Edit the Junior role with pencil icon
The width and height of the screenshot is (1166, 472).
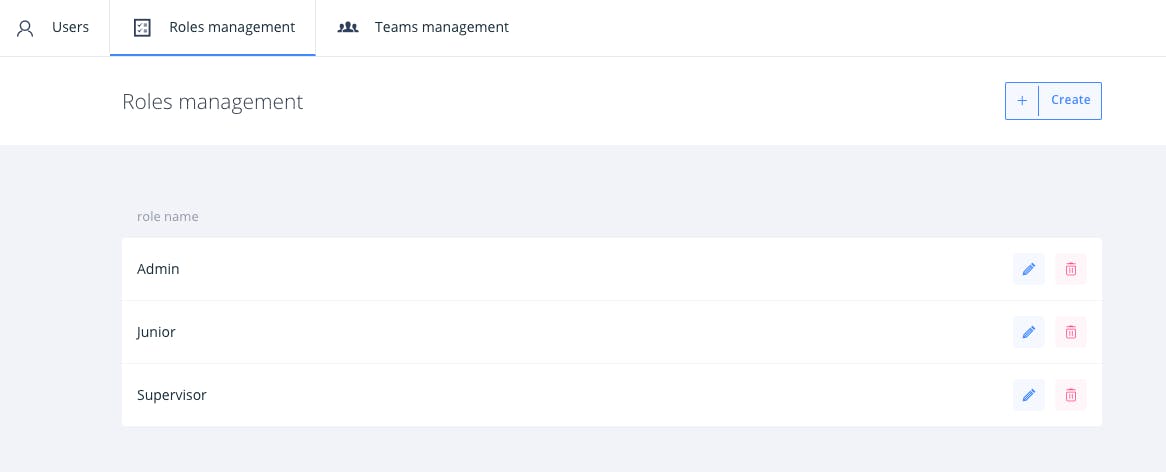coord(1028,332)
